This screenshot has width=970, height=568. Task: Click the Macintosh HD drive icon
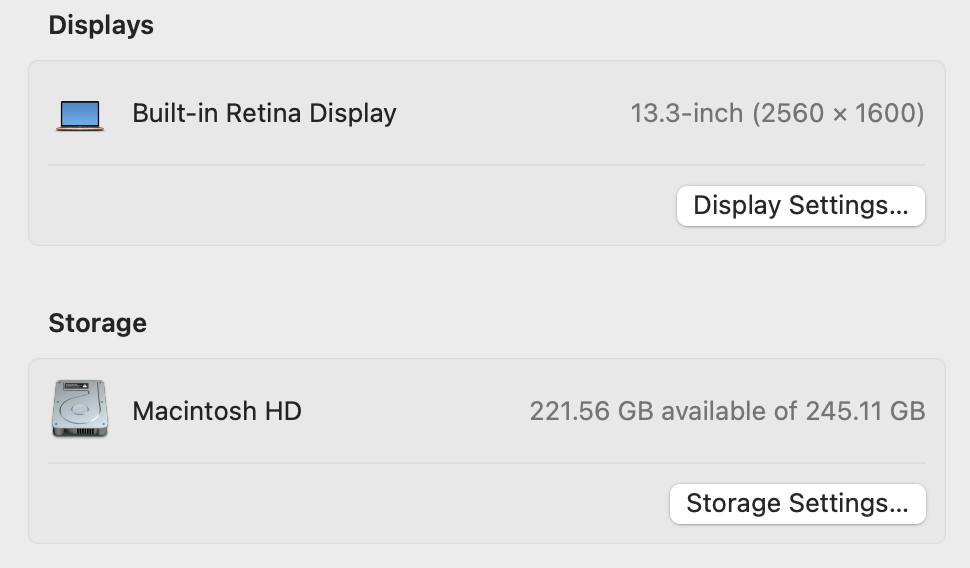[79, 409]
